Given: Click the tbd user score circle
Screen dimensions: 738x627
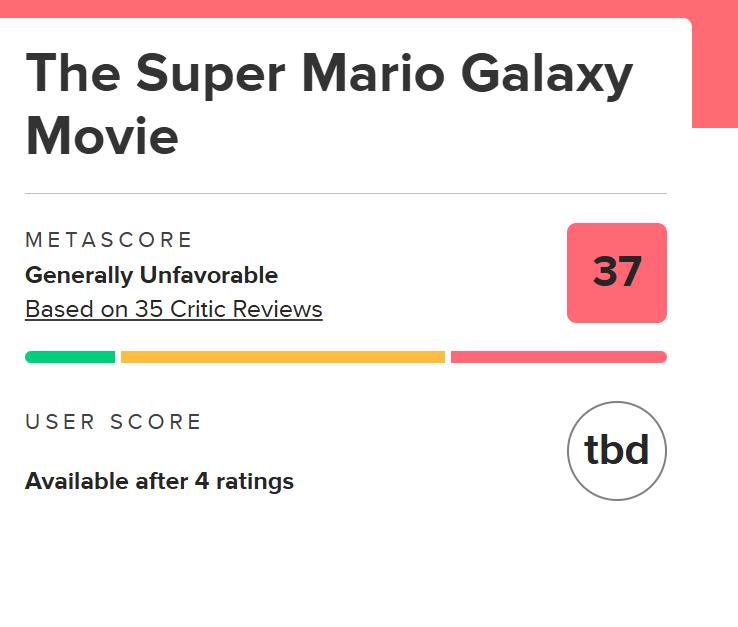Looking at the screenshot, I should click(616, 451).
